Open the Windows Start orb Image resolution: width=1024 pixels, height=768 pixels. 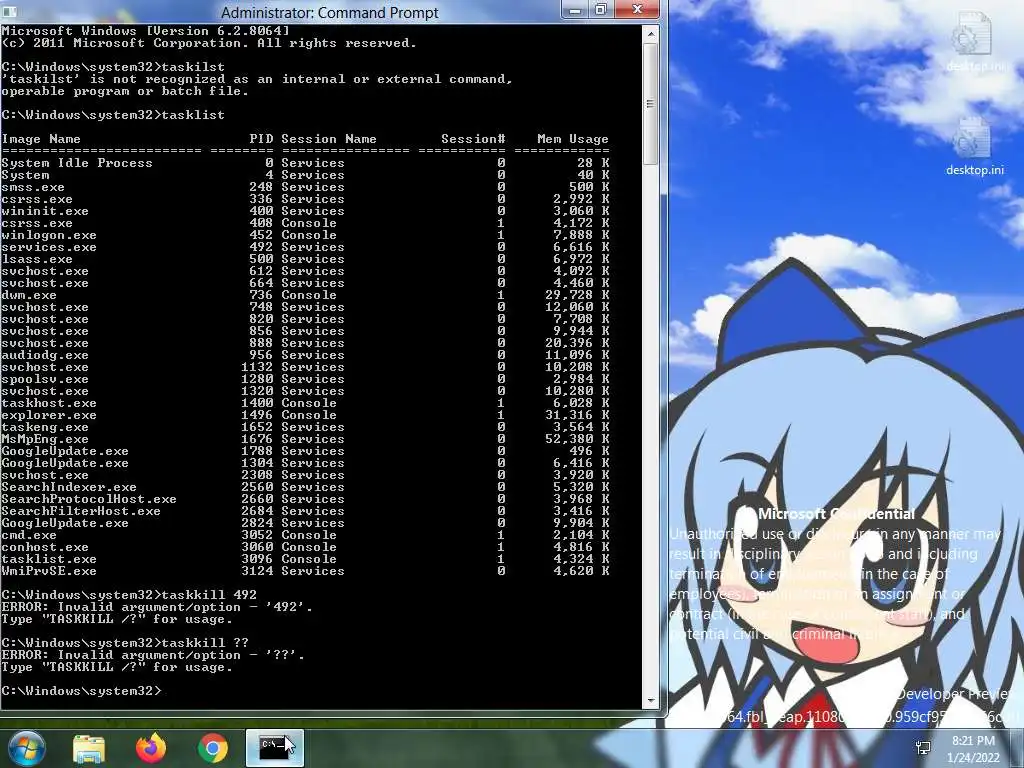[x=26, y=748]
